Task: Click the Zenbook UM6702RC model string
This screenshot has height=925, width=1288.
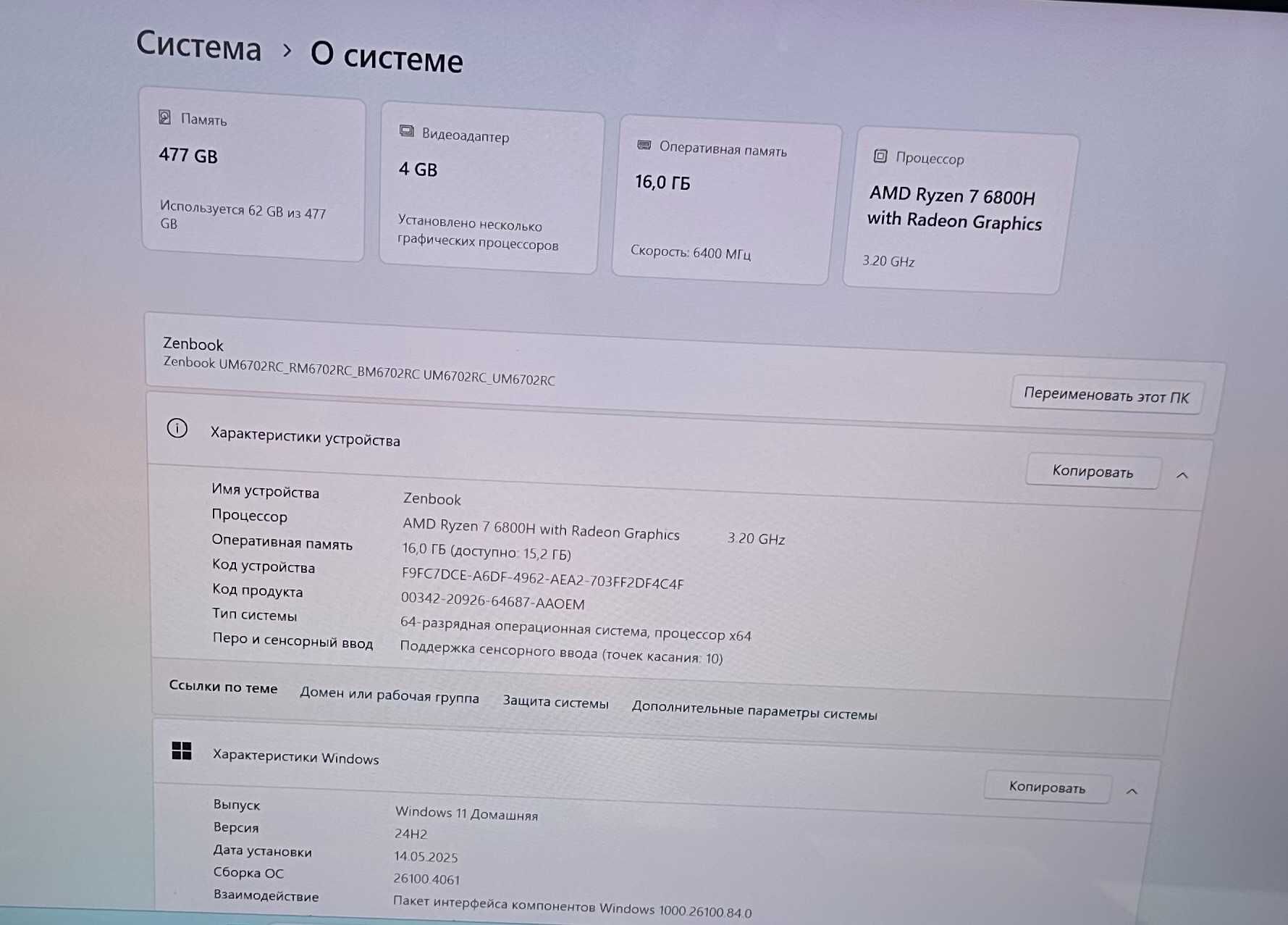Action: click(359, 371)
